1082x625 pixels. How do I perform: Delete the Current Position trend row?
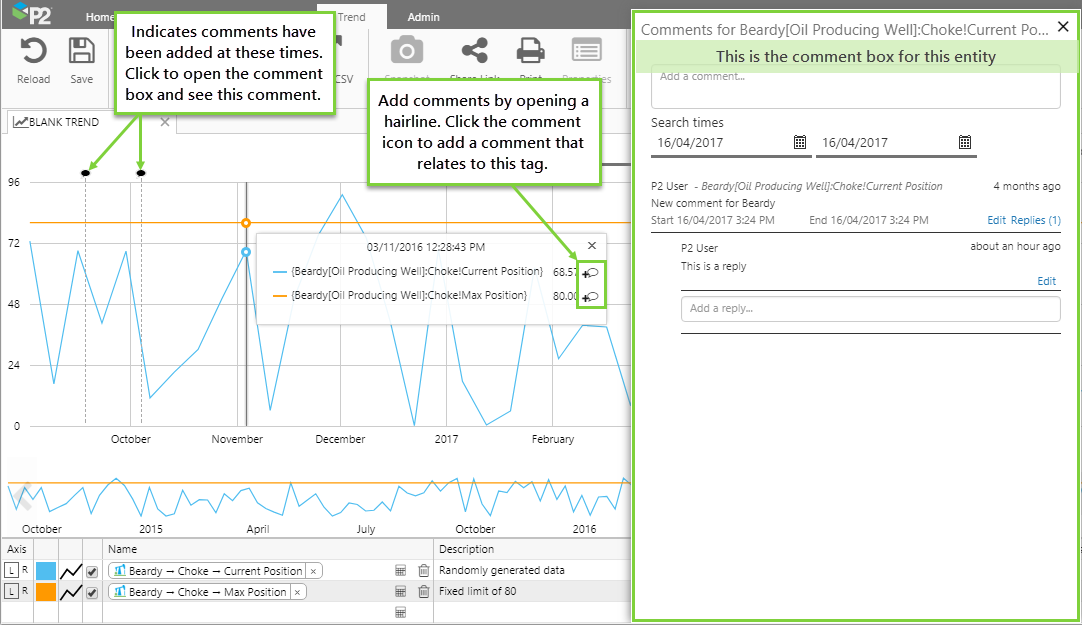point(424,571)
